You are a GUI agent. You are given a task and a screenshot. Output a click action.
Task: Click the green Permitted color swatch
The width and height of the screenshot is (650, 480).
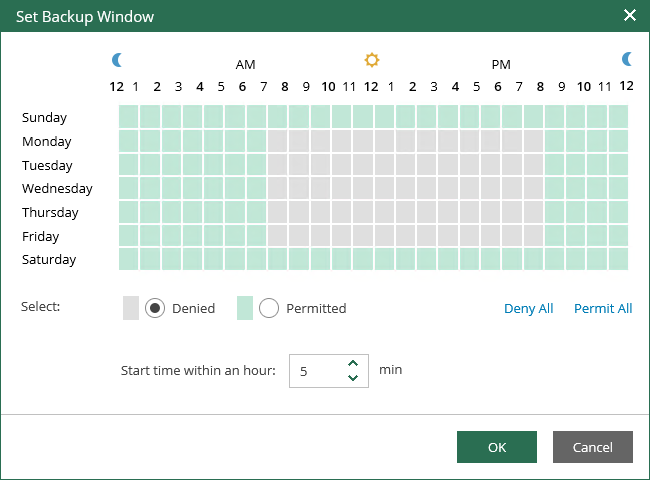tap(245, 308)
